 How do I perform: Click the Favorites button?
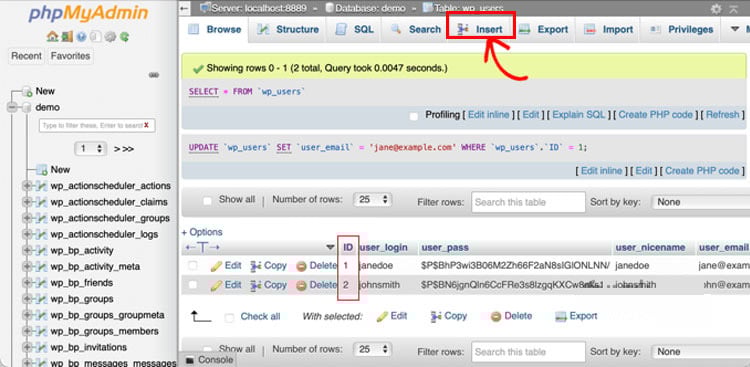coord(70,56)
